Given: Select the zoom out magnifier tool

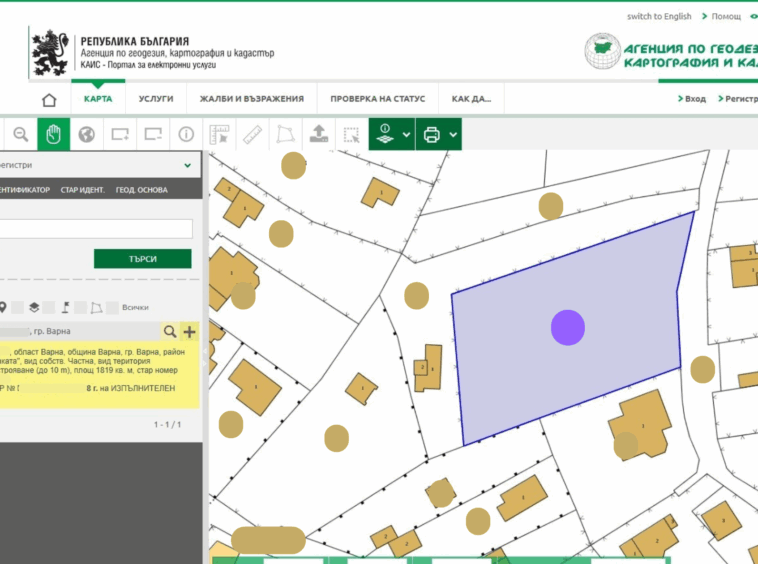Looking at the screenshot, I should pos(20,134).
